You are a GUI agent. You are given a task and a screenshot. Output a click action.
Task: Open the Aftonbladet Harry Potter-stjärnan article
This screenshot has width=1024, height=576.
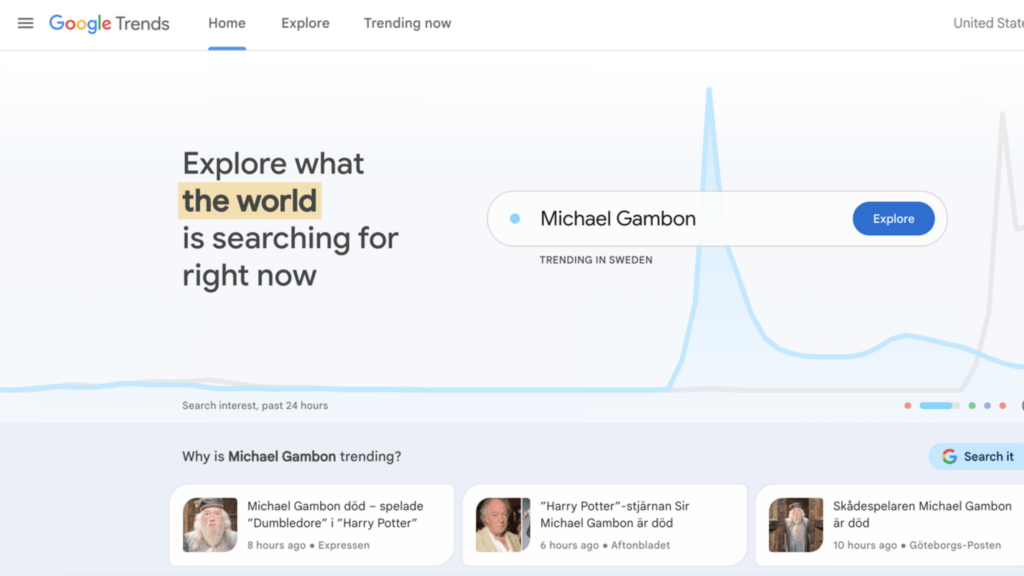coord(605,525)
